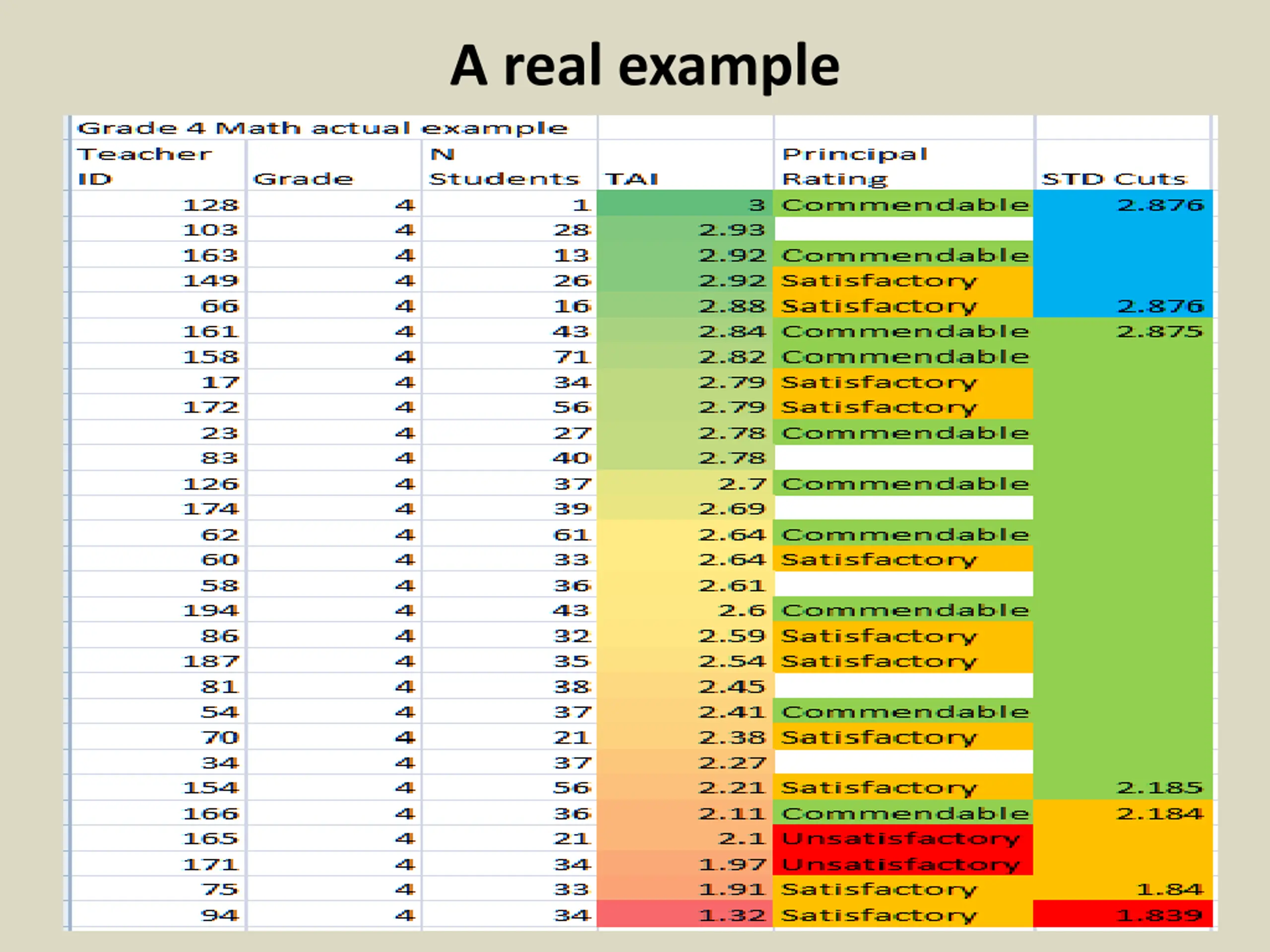Click teacher ID cell 66
This screenshot has width=1270, height=952.
point(158,305)
